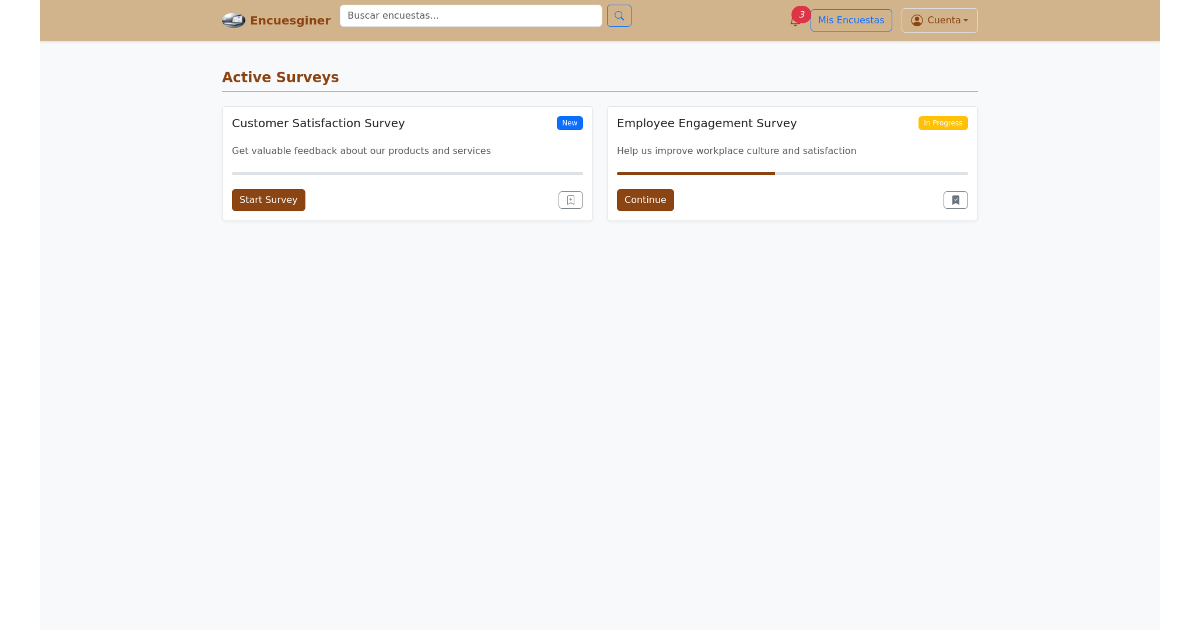Select the Employee Engagement Survey title

(707, 123)
